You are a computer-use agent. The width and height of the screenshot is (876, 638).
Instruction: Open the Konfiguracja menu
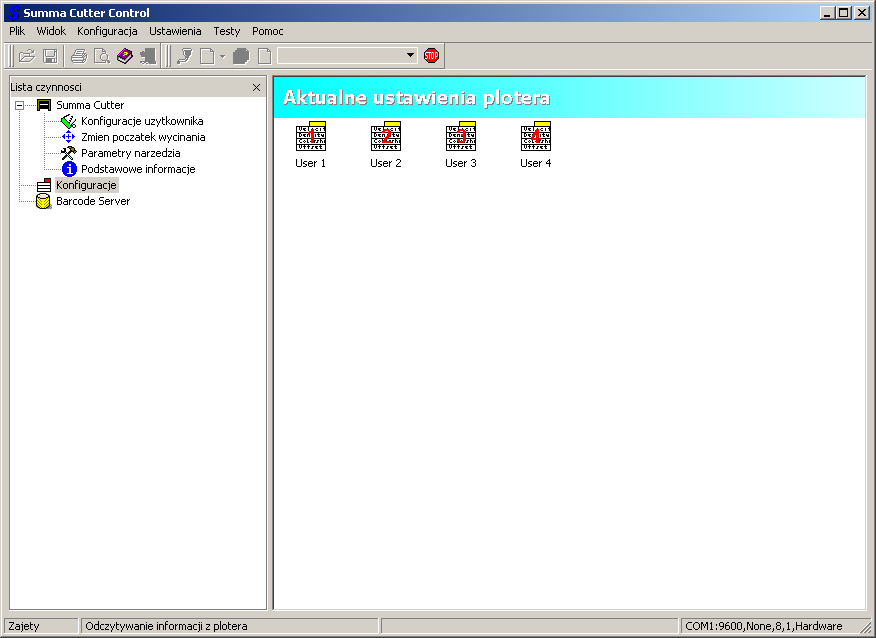(107, 31)
